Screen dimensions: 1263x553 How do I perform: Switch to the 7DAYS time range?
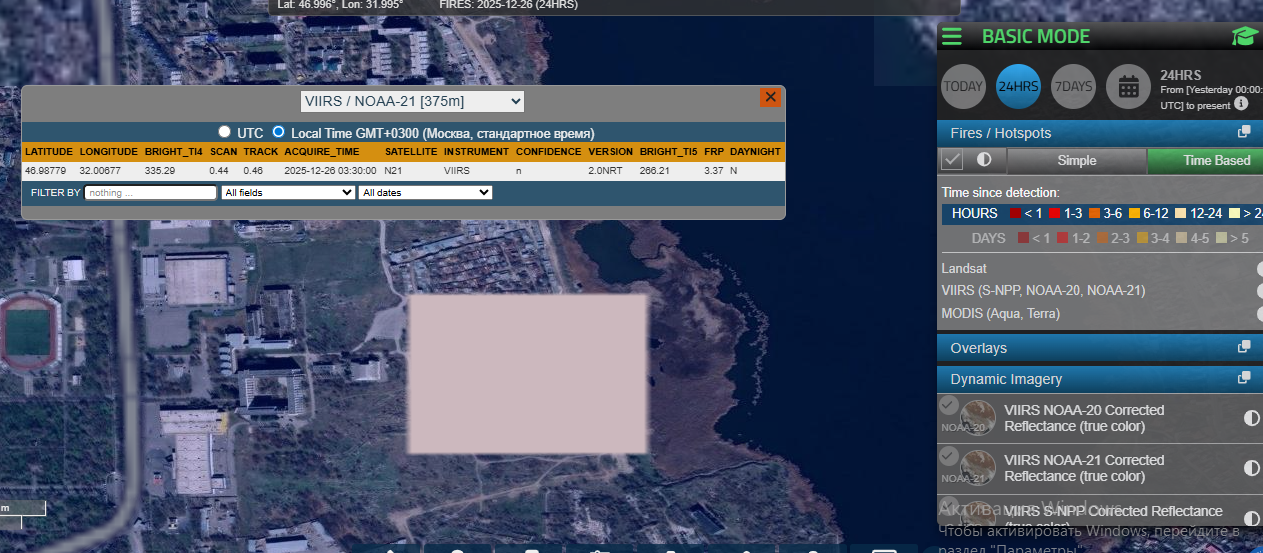pos(1073,87)
